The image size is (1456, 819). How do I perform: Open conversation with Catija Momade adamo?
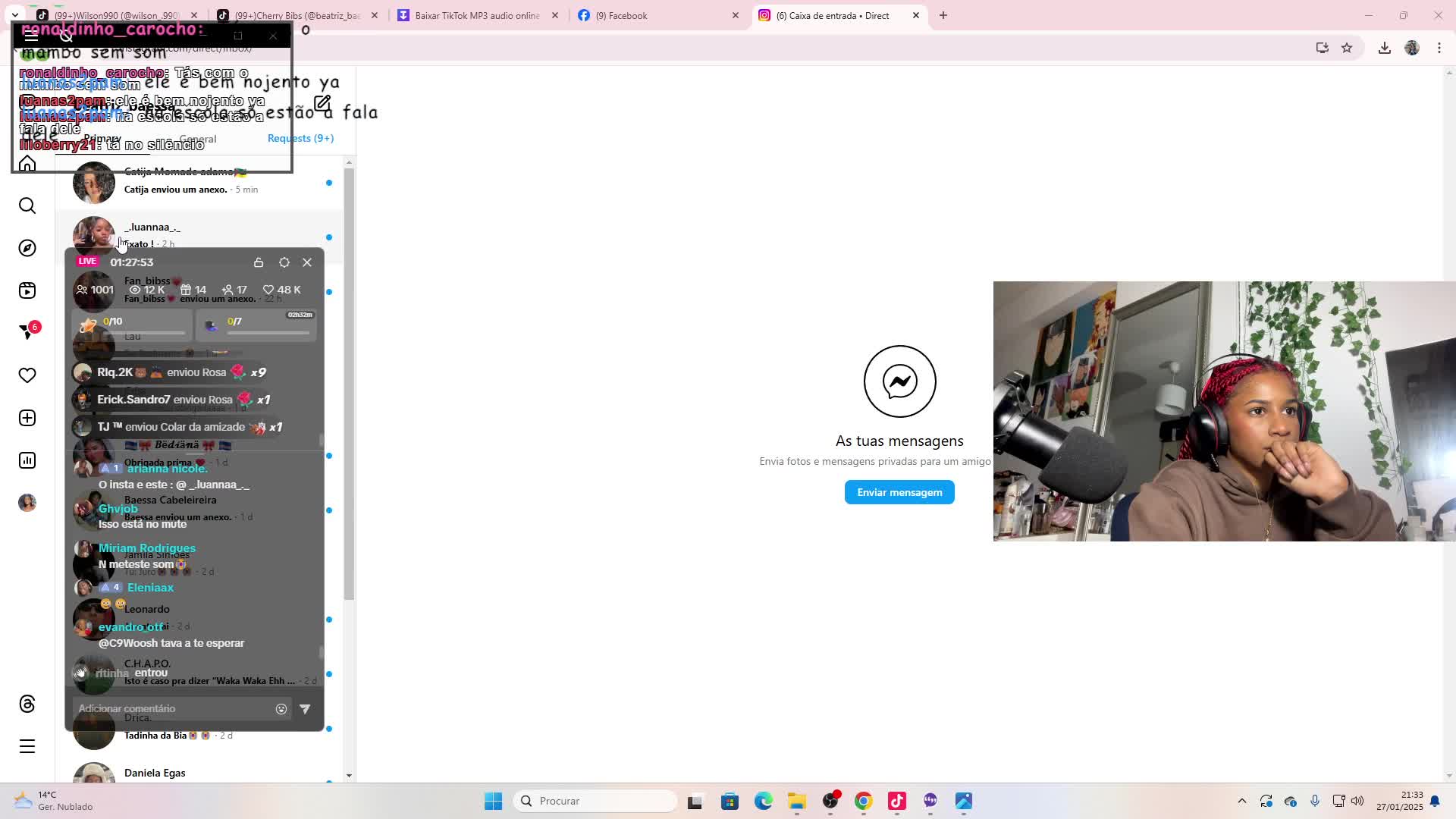(x=199, y=182)
